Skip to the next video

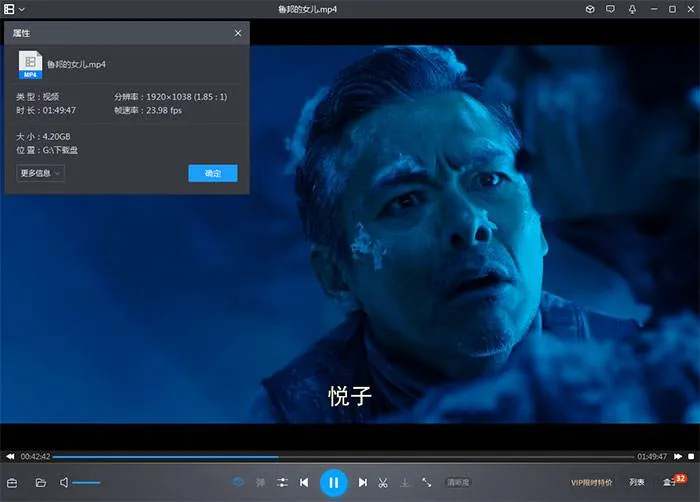pyautogui.click(x=363, y=482)
